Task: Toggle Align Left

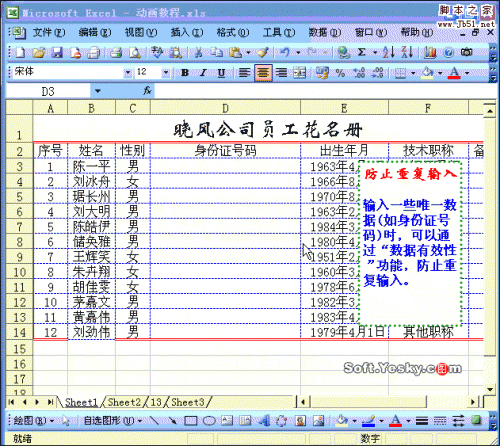Action: pos(244,73)
